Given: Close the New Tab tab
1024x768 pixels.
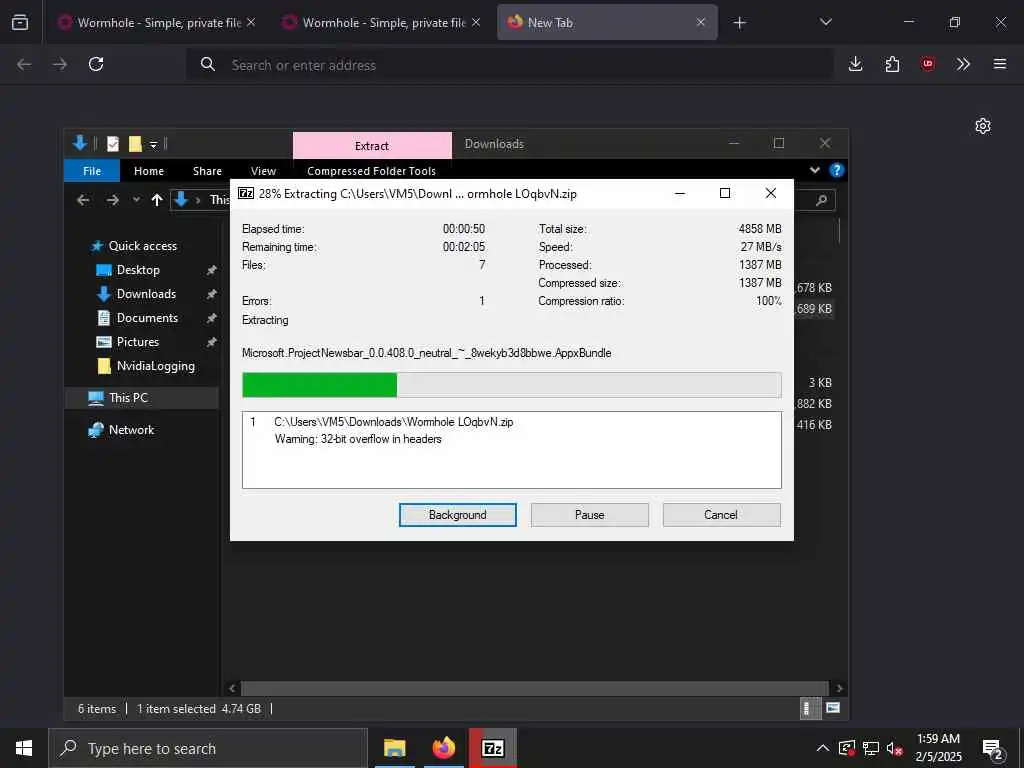Looking at the screenshot, I should [701, 22].
